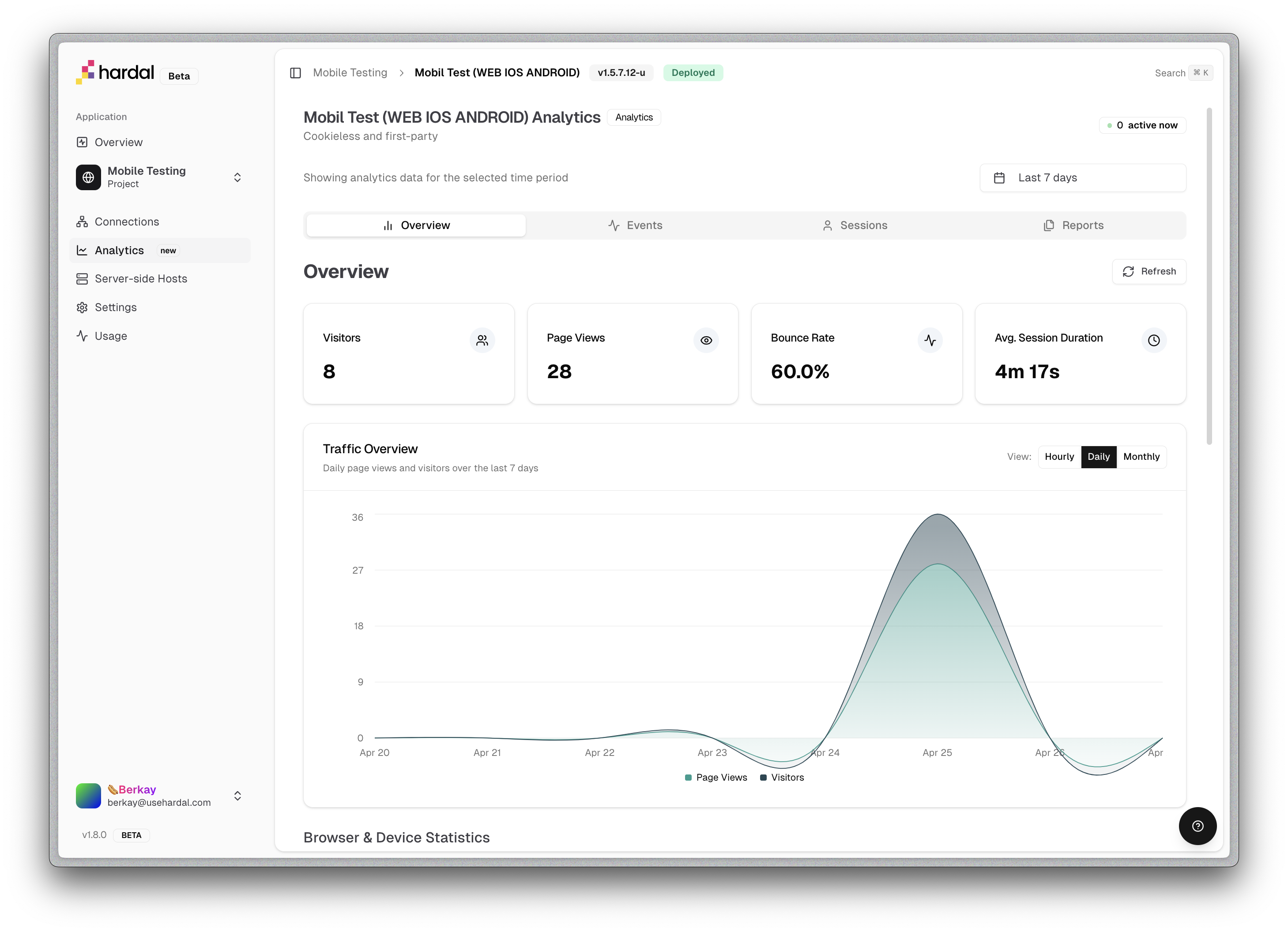Image resolution: width=1288 pixels, height=932 pixels.
Task: Click the Visitors card people icon
Action: pyautogui.click(x=482, y=340)
